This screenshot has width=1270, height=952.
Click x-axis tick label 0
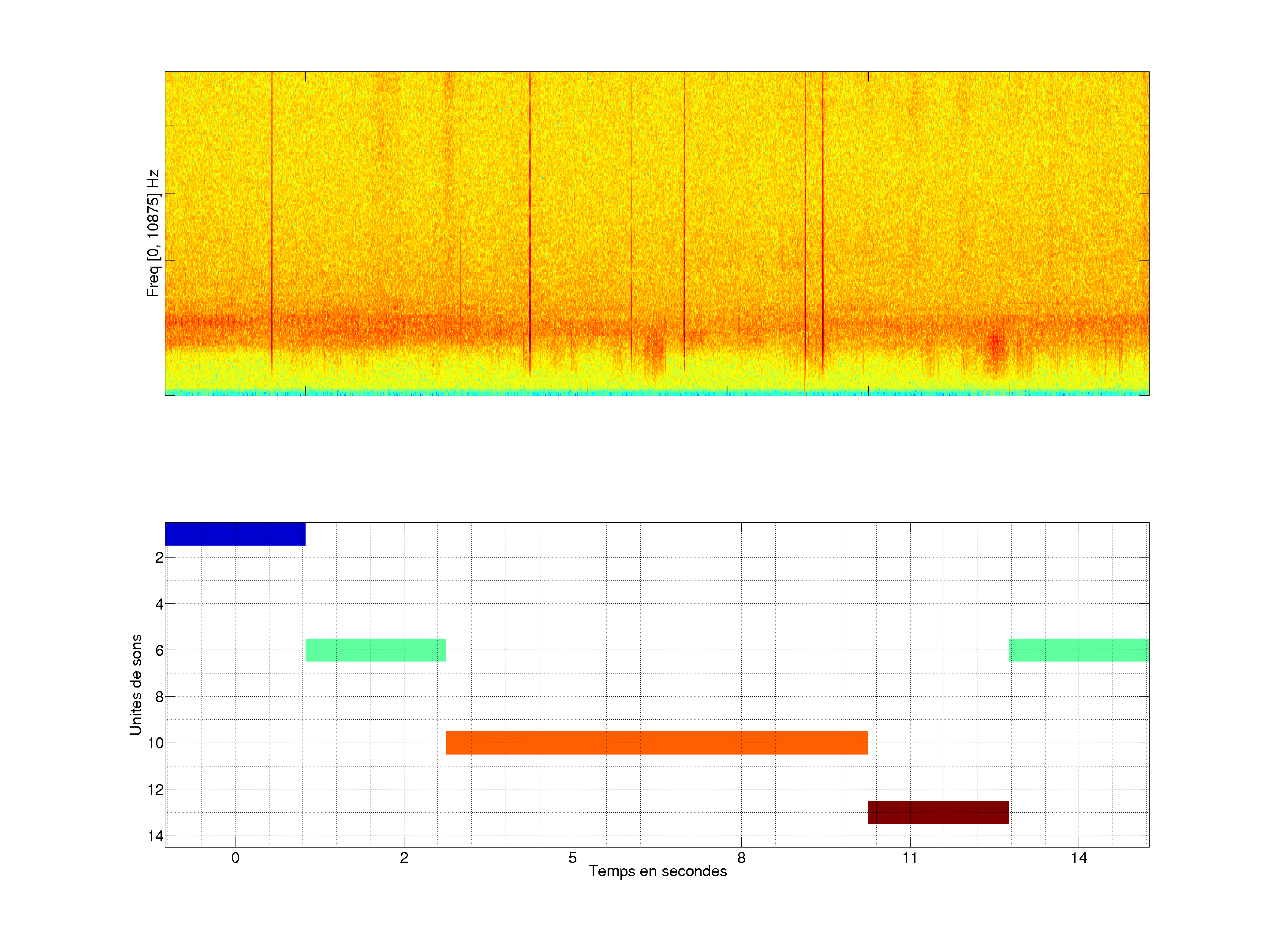click(x=235, y=858)
